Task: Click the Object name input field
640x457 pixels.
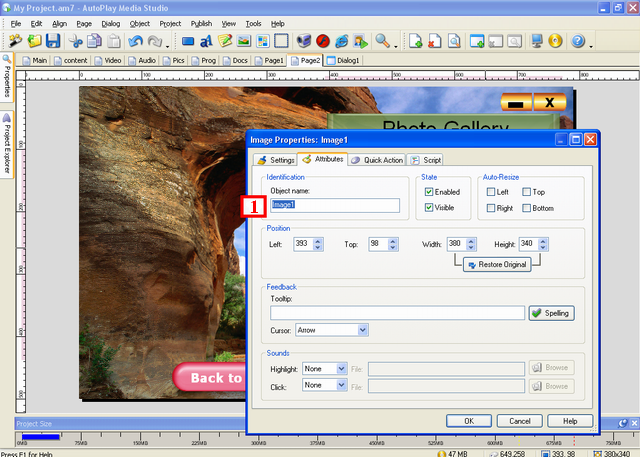Action: 335,206
